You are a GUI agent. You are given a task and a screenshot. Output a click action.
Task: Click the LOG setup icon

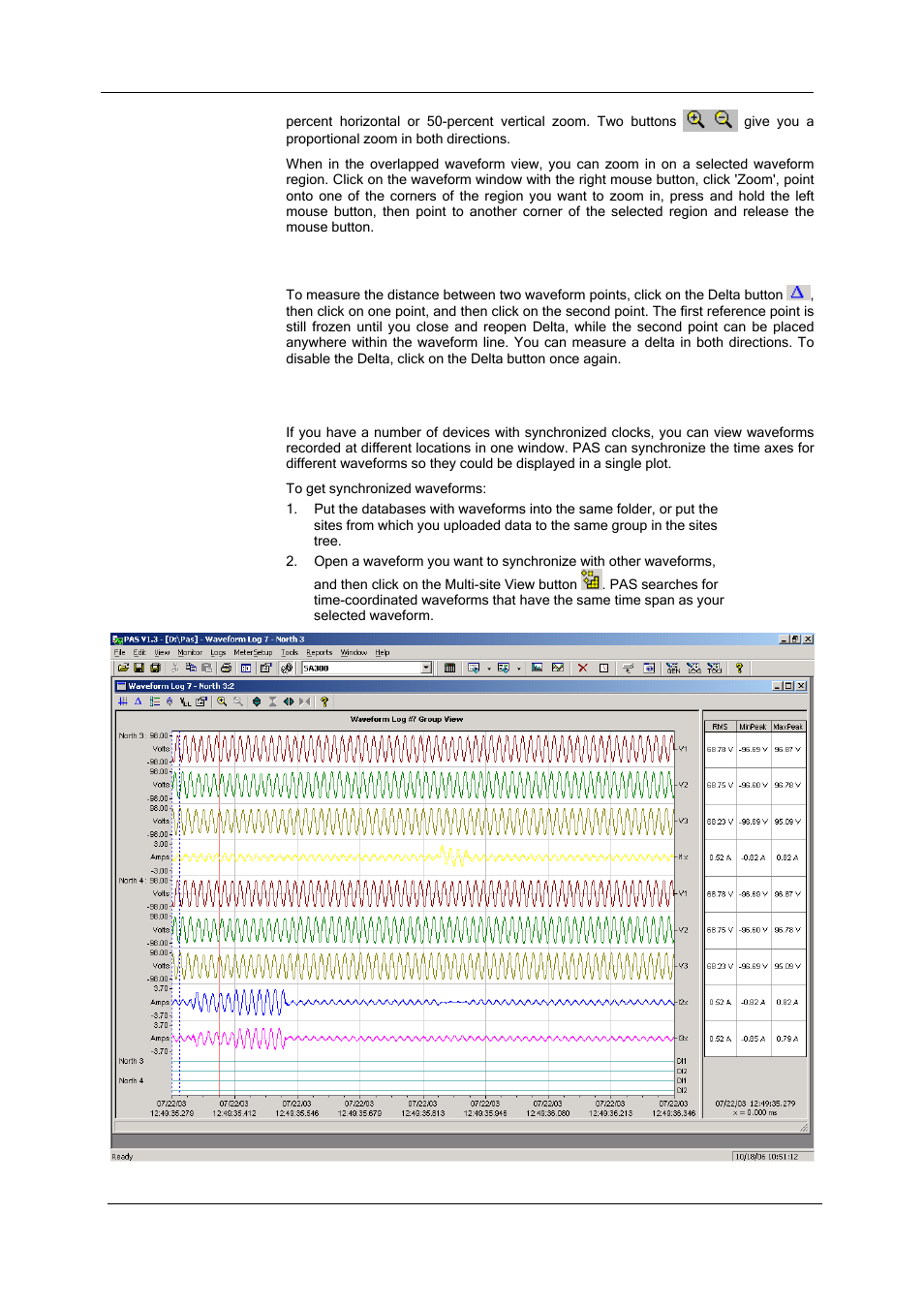(x=694, y=668)
